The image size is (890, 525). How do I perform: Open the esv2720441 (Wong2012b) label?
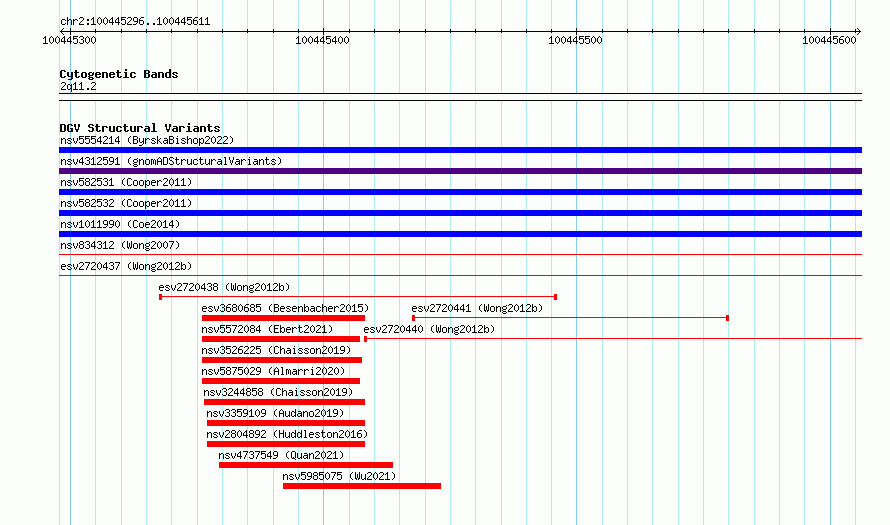coord(477,308)
